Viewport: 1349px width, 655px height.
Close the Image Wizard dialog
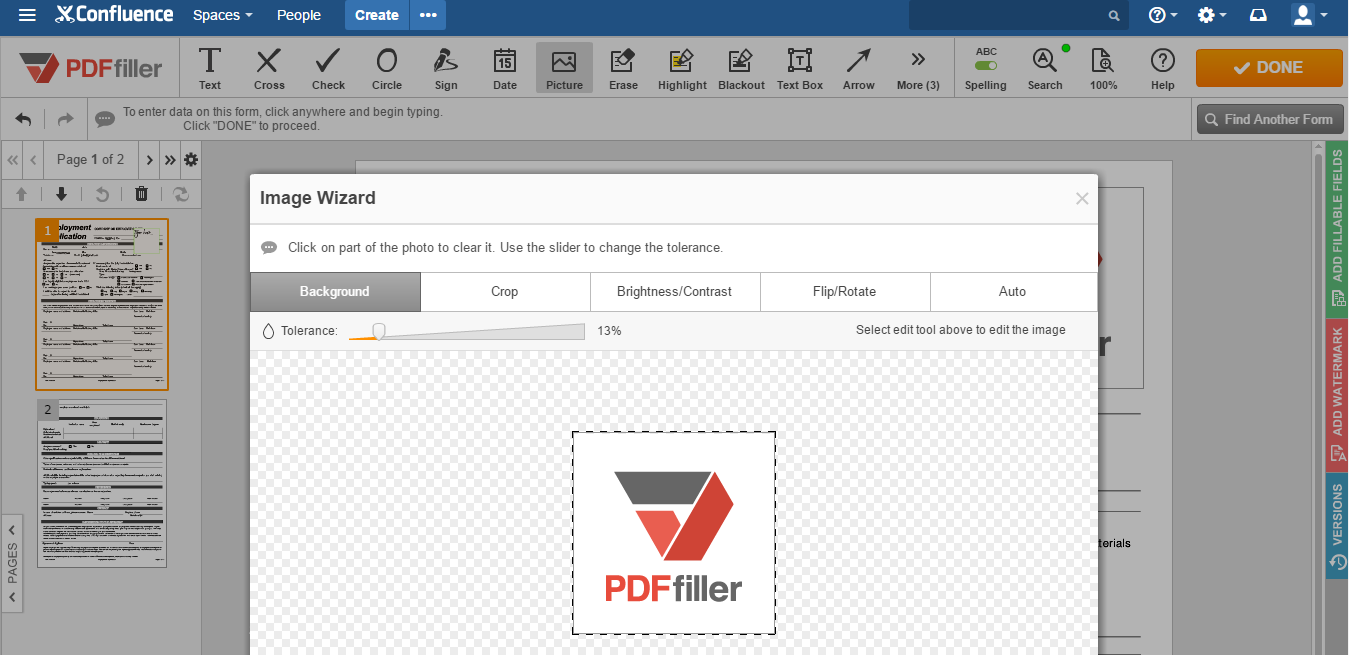coord(1081,198)
